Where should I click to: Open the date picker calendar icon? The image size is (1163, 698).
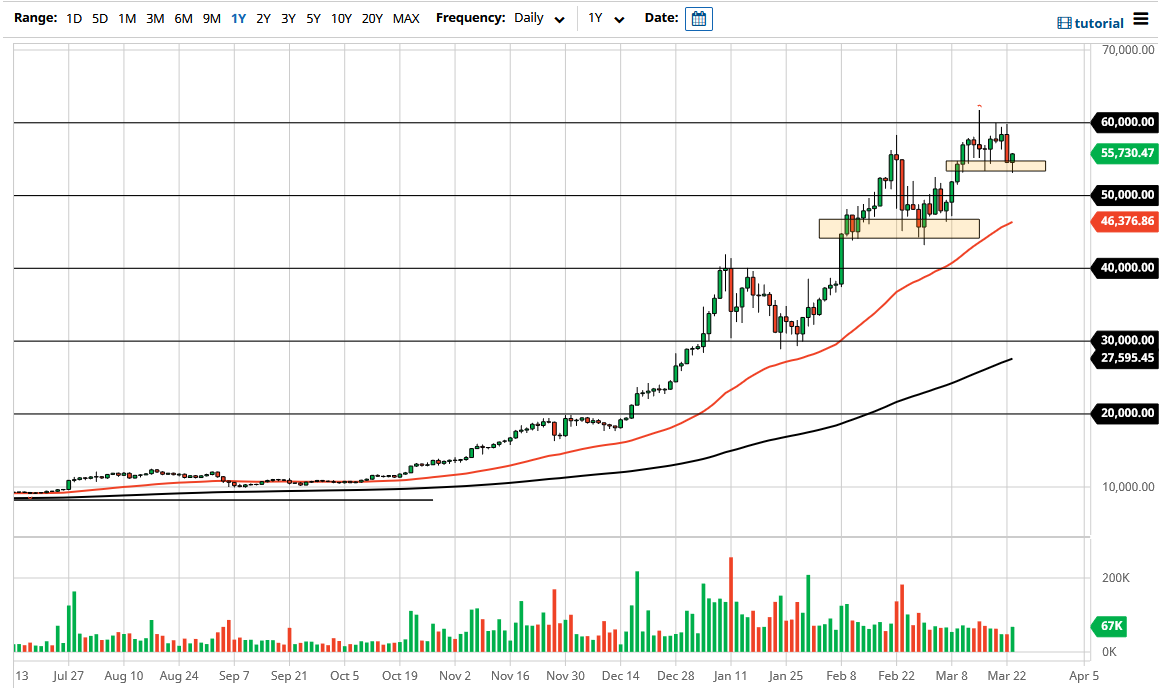(x=698, y=18)
